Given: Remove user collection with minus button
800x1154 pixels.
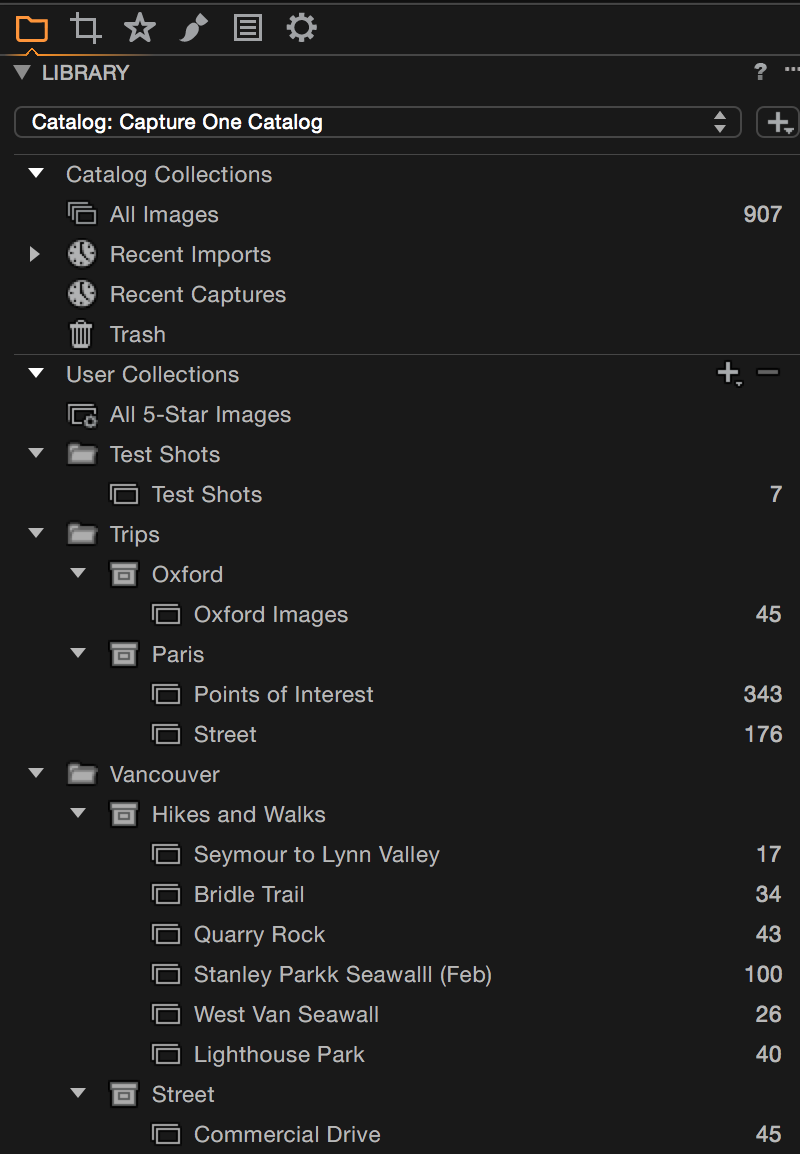Looking at the screenshot, I should coord(768,372).
